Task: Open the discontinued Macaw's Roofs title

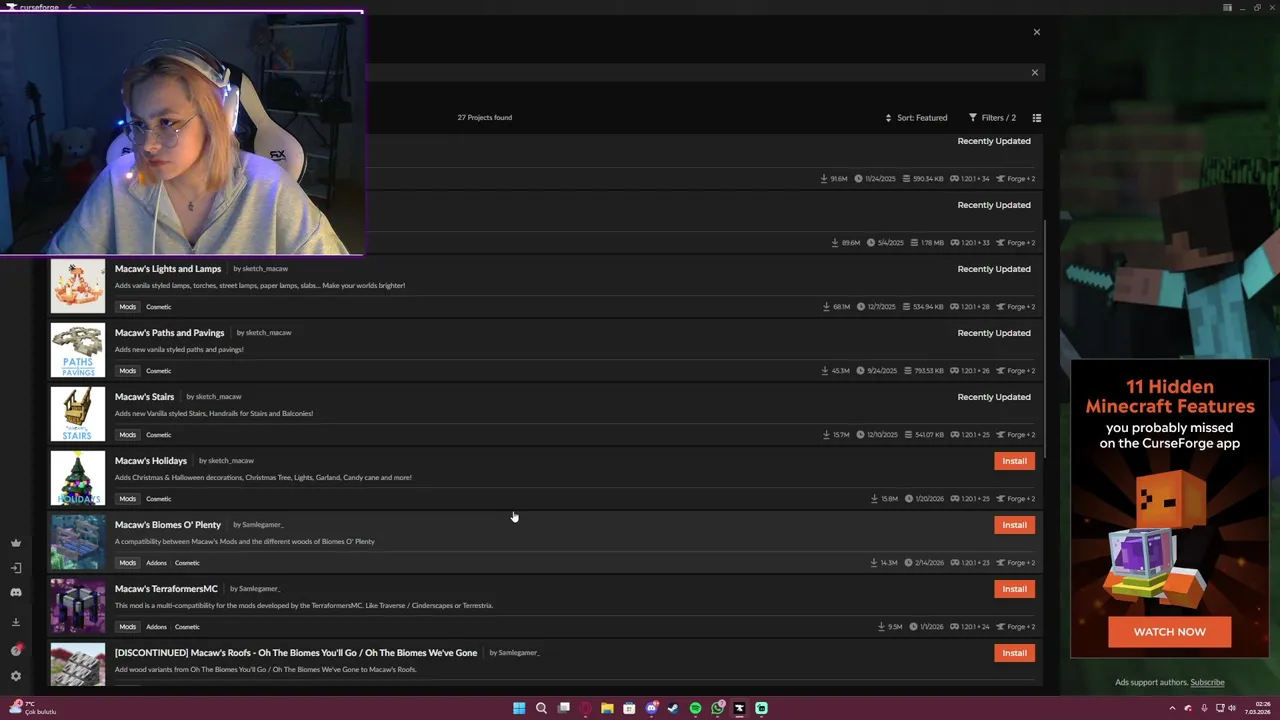Action: point(296,653)
